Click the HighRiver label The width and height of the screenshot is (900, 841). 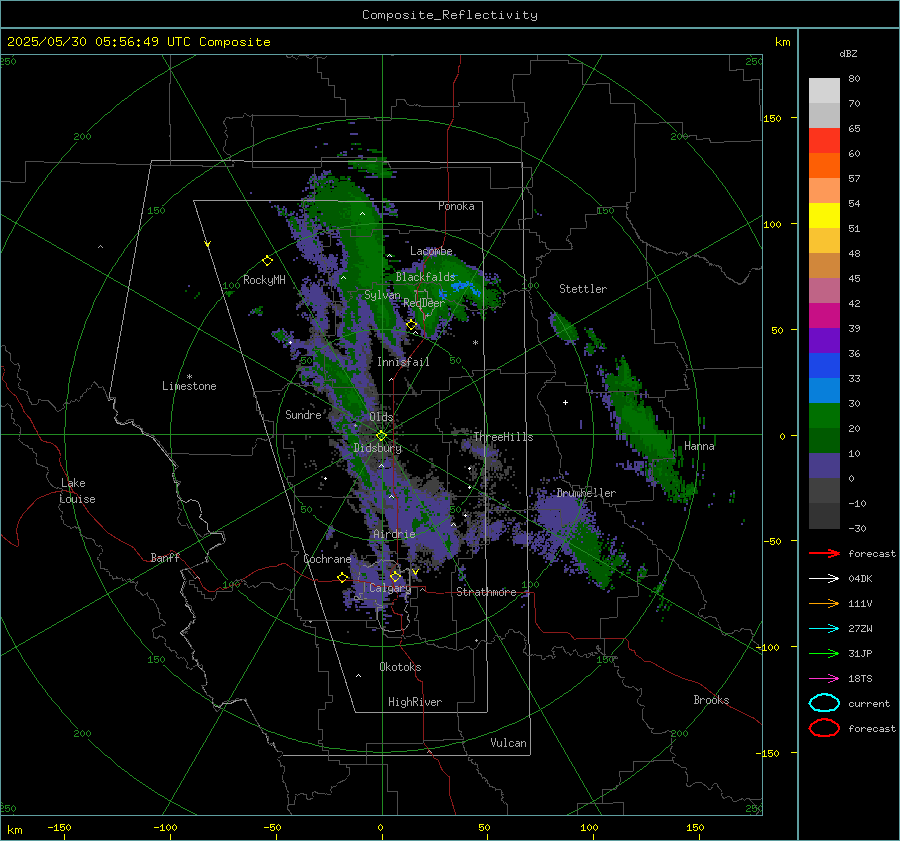pos(414,702)
